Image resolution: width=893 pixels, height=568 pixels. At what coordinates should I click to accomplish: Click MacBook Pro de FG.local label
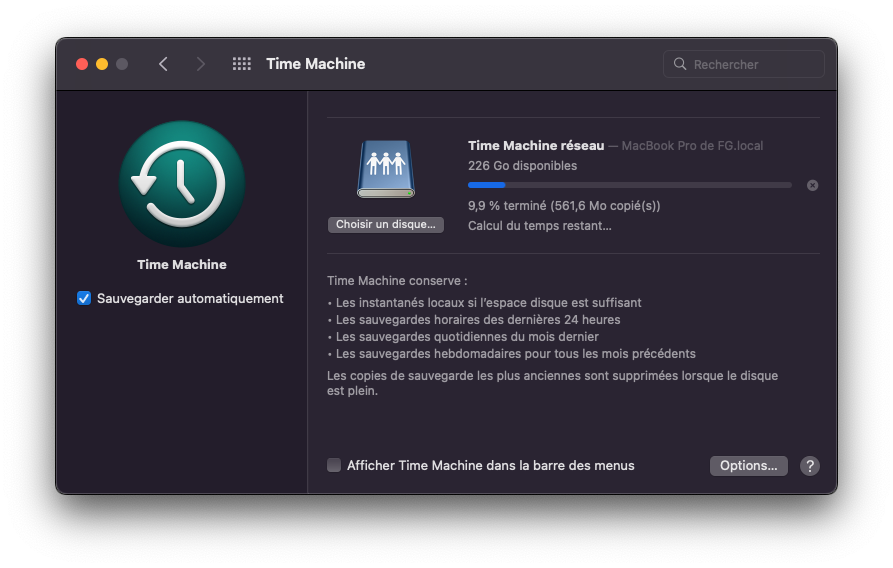[x=692, y=146]
